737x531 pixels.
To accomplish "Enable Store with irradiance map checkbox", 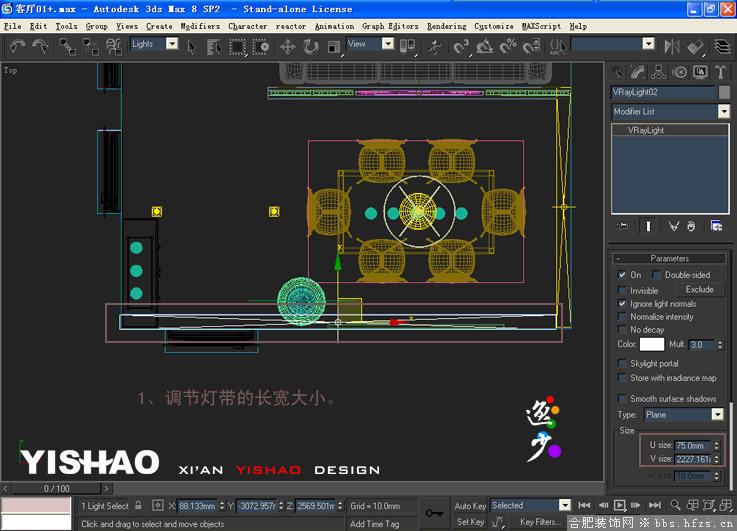I will [x=622, y=378].
